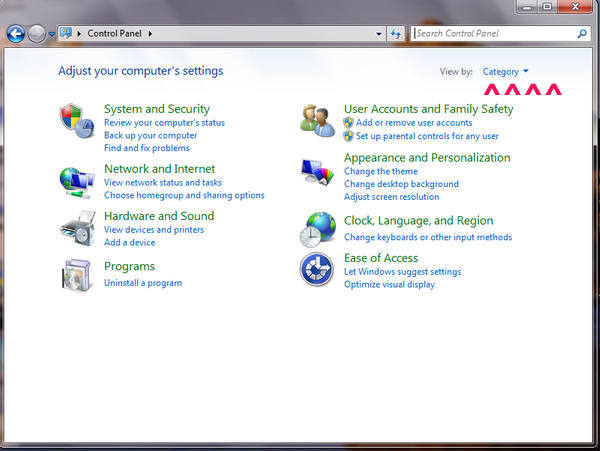Click the refresh button beside address bar
This screenshot has height=451, width=600.
coord(396,34)
